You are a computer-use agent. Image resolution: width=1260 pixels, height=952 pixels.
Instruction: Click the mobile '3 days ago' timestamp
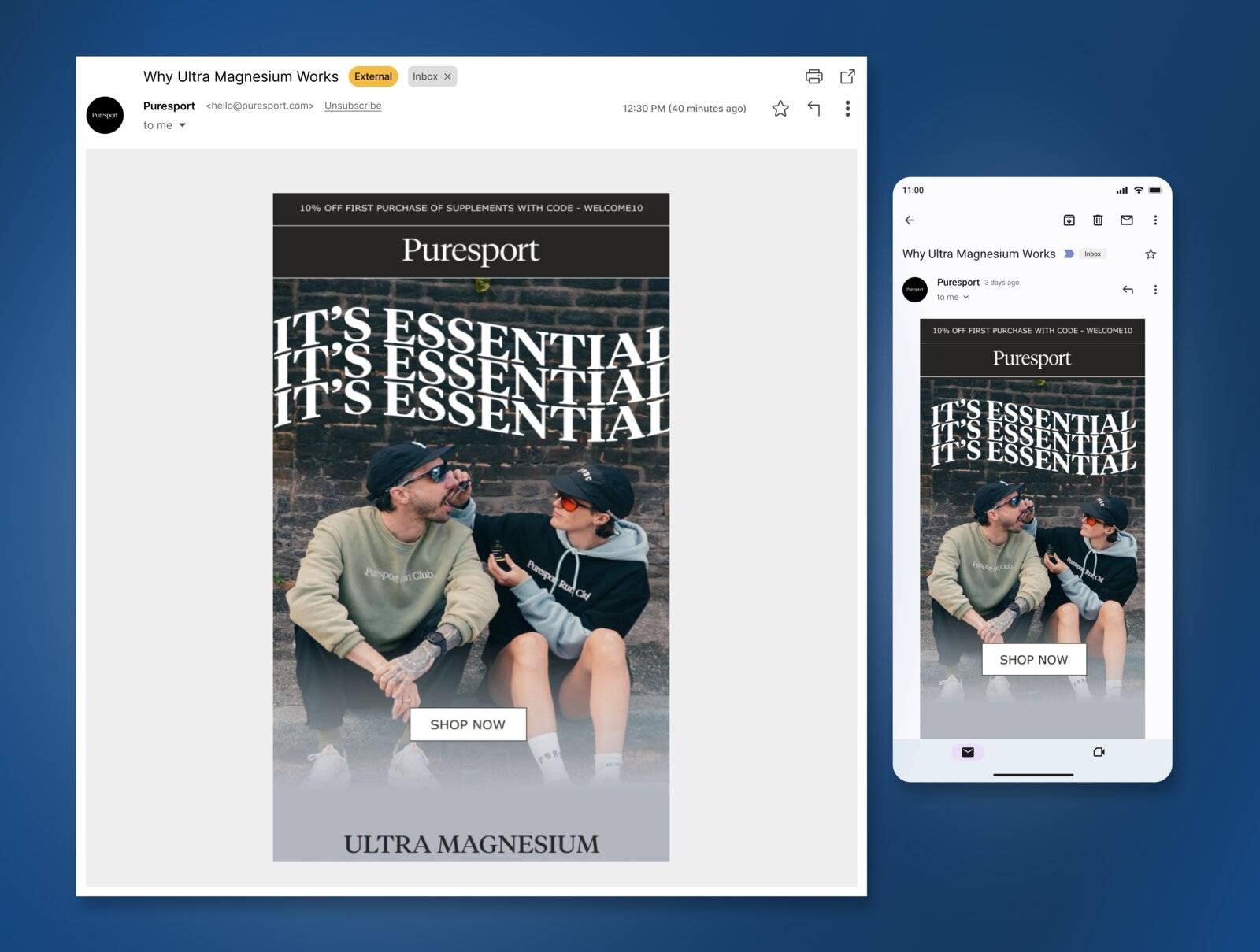[x=1002, y=283]
